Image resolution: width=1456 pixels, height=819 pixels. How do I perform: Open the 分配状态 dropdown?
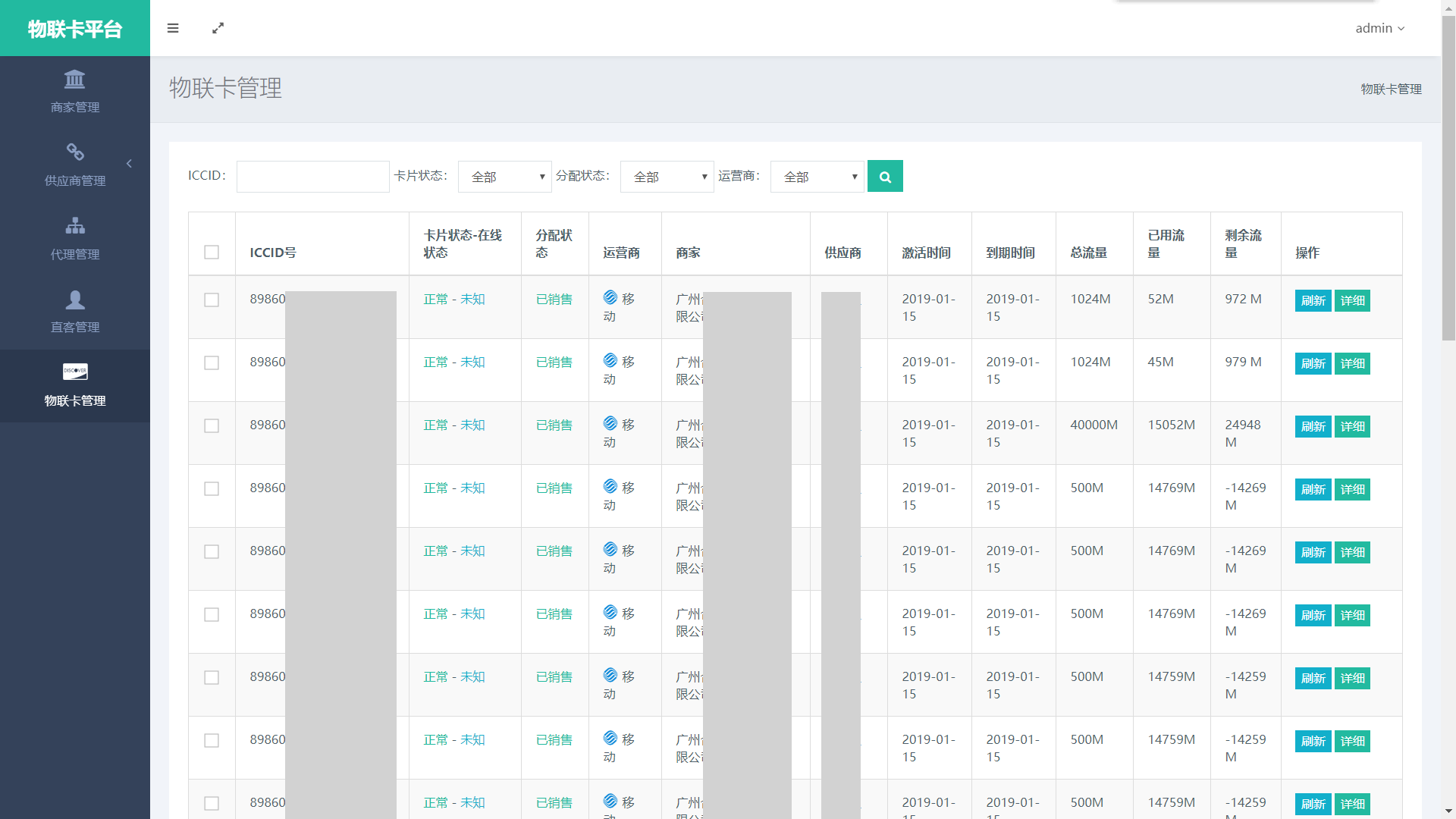667,177
